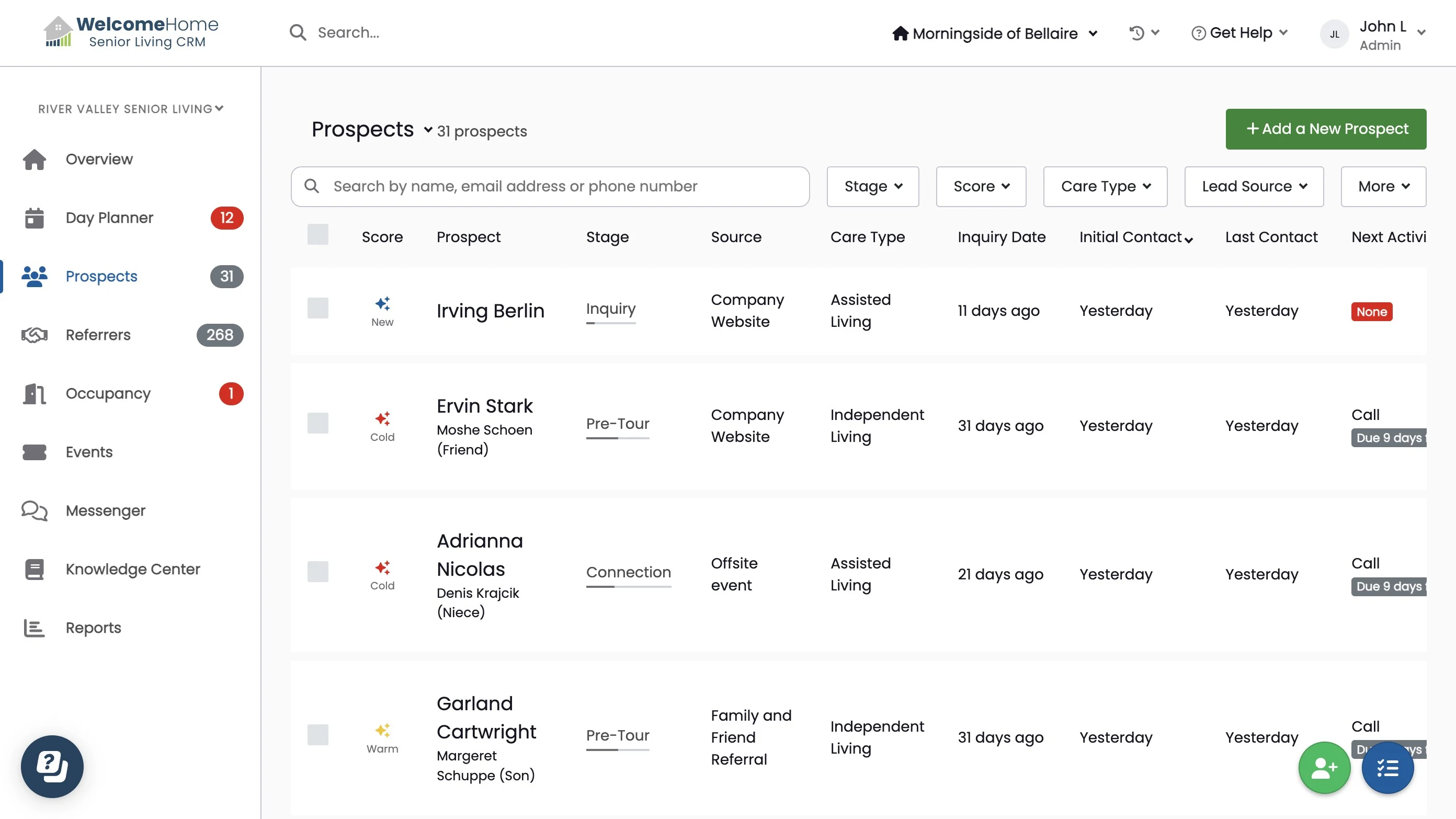
Task: Click the green add-person floating button
Action: click(x=1324, y=768)
